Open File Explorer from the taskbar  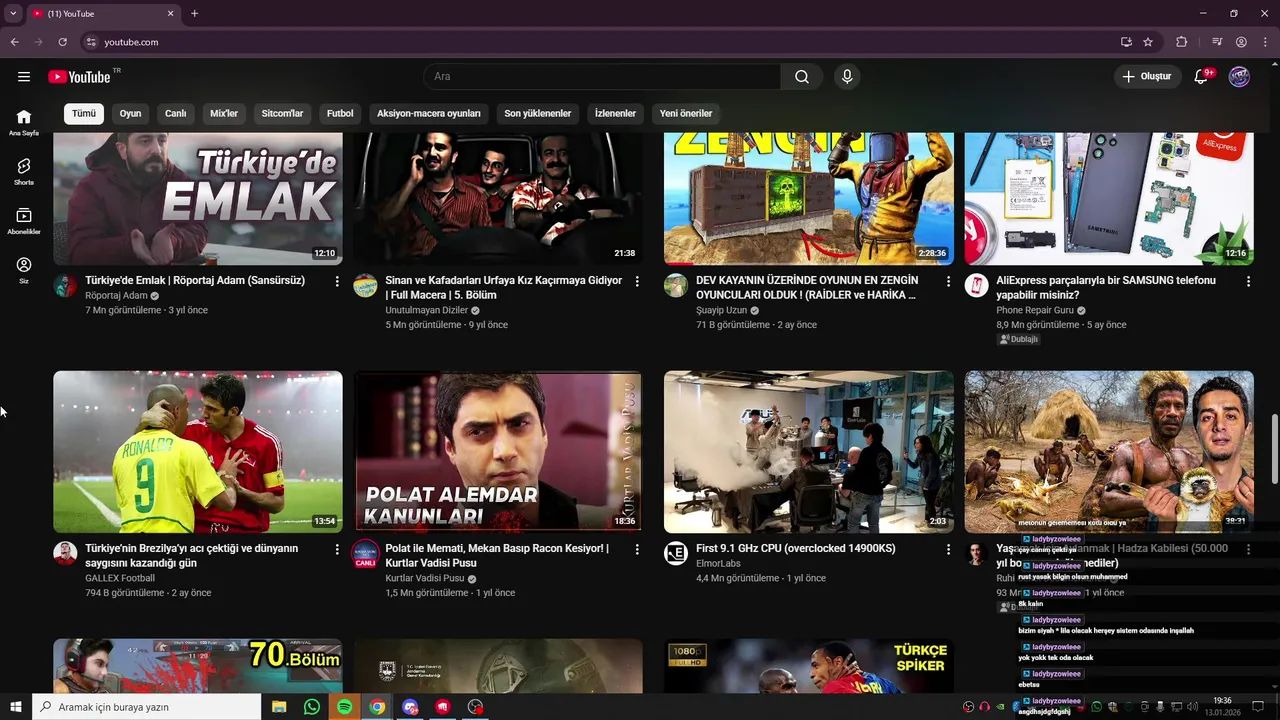point(279,707)
